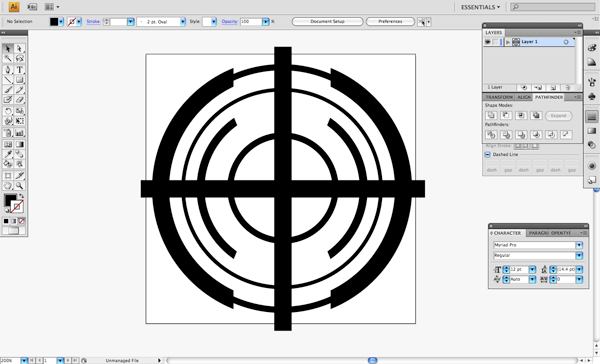Screen dimensions: 600x364
Task: Open the 2 pt. Oval brush dropdown
Action: [x=183, y=22]
